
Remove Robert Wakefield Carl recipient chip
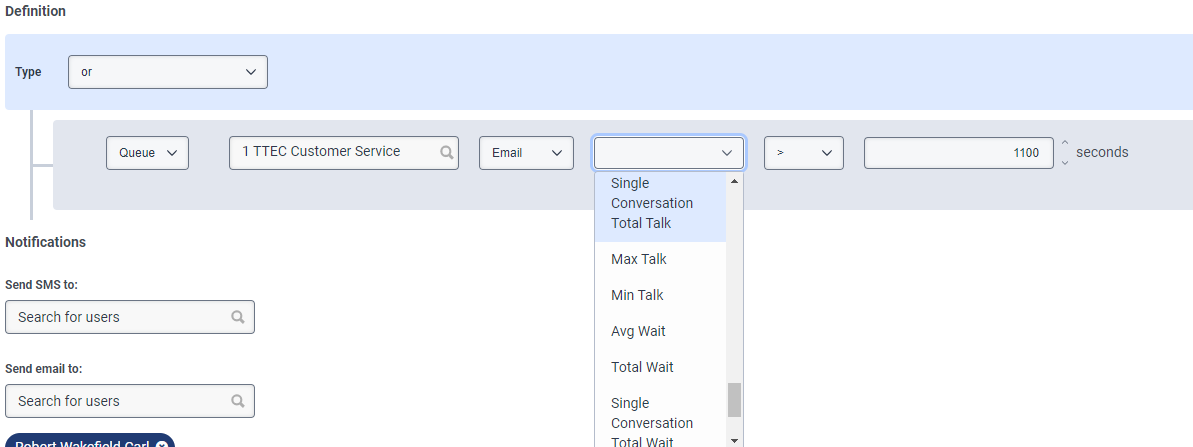tap(162, 444)
